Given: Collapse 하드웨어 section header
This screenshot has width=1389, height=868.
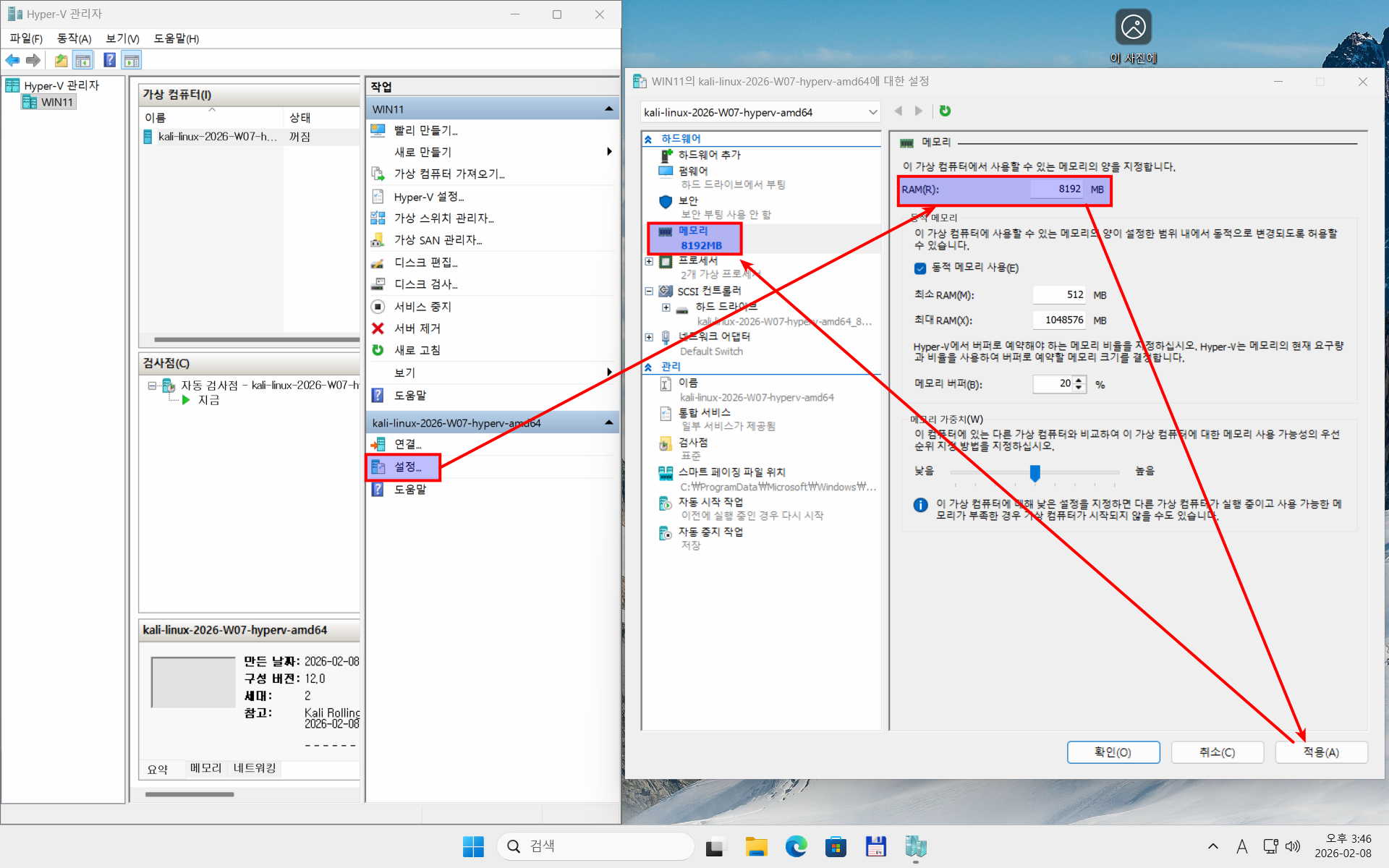Looking at the screenshot, I should 649,139.
